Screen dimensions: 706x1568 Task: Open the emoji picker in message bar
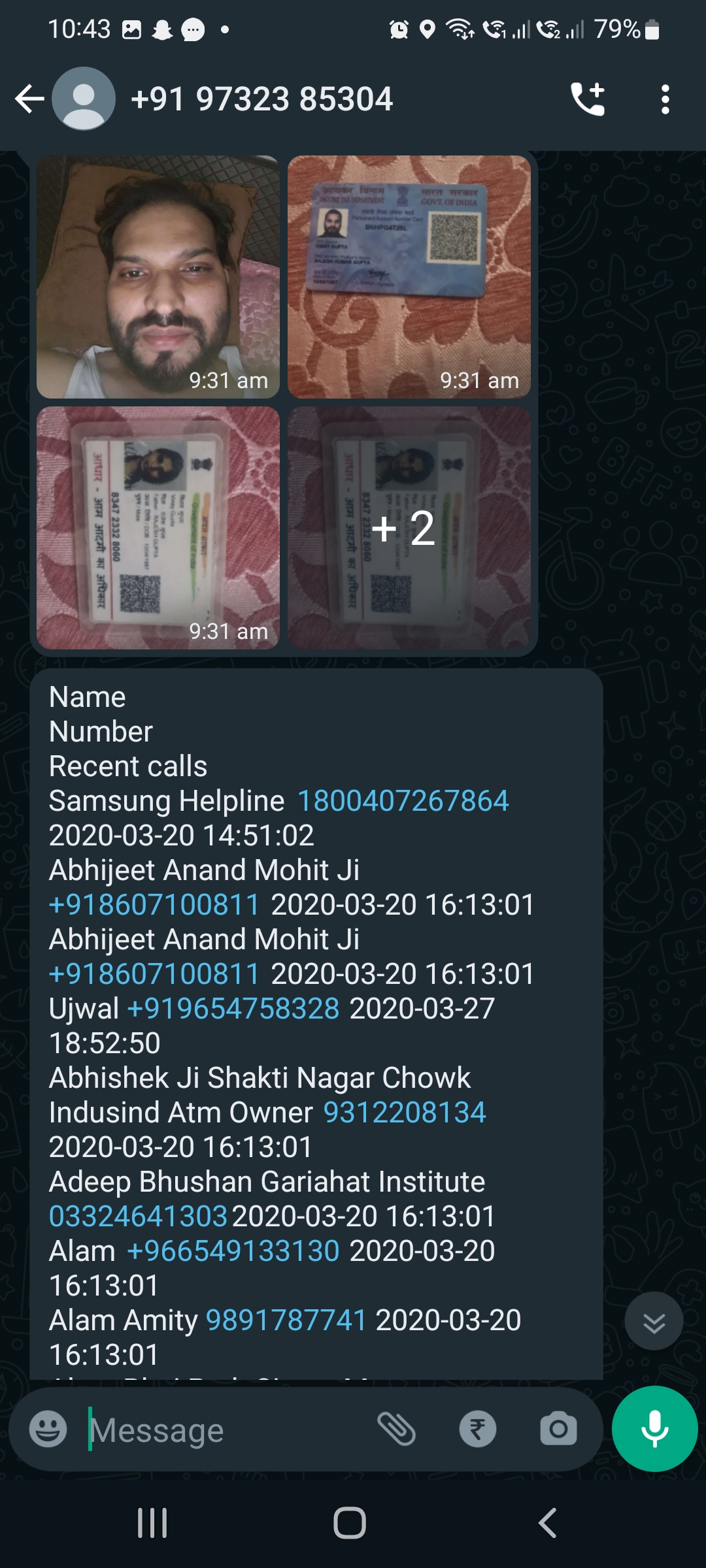pos(48,1429)
